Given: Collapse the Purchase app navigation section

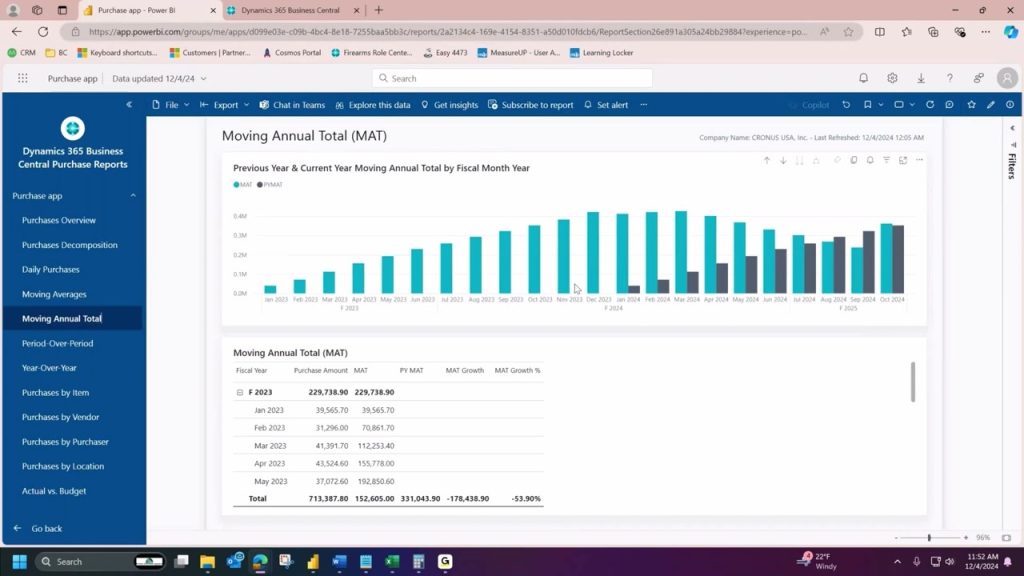Looking at the screenshot, I should pyautogui.click(x=133, y=196).
